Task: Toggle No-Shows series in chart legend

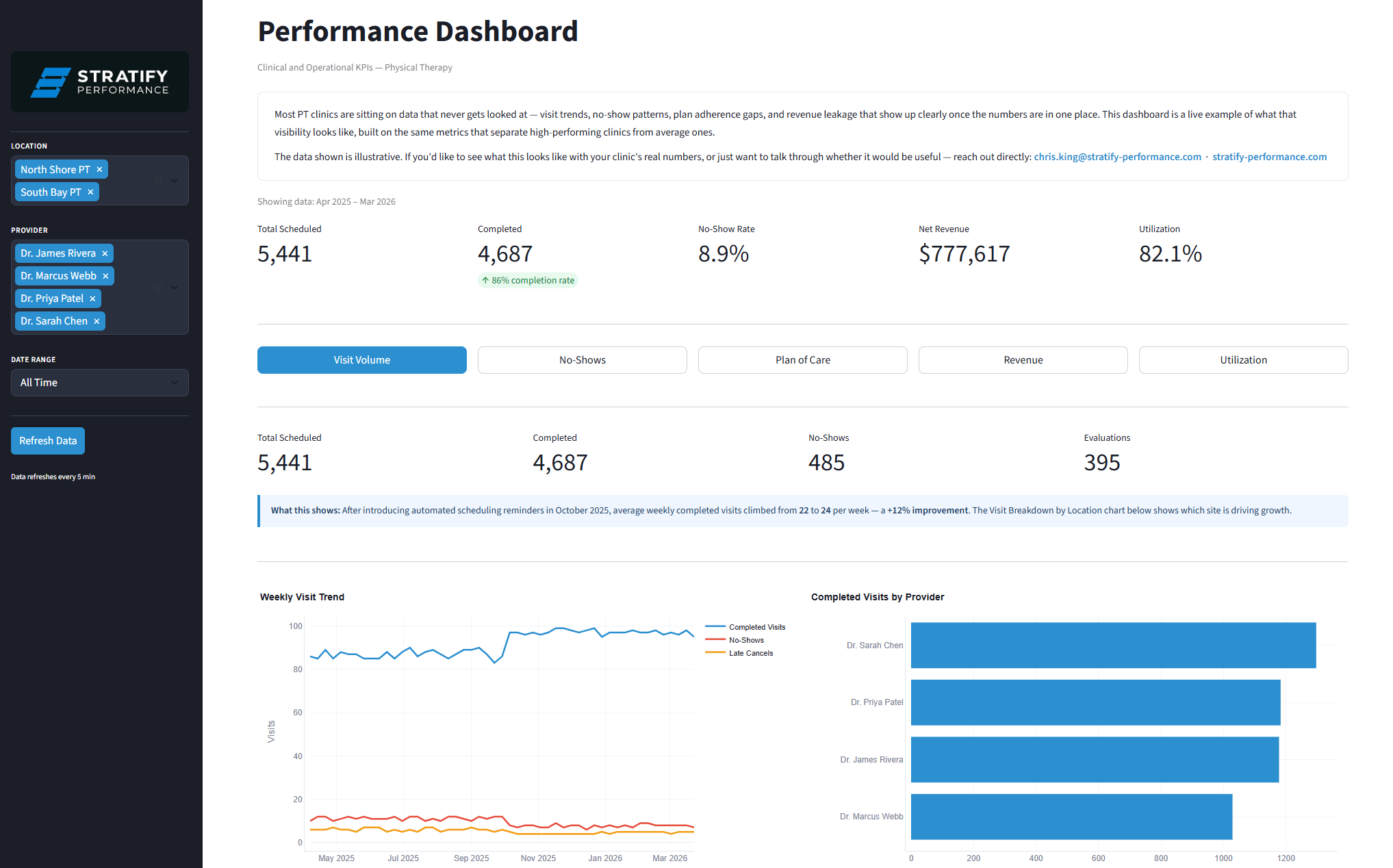Action: (734, 640)
